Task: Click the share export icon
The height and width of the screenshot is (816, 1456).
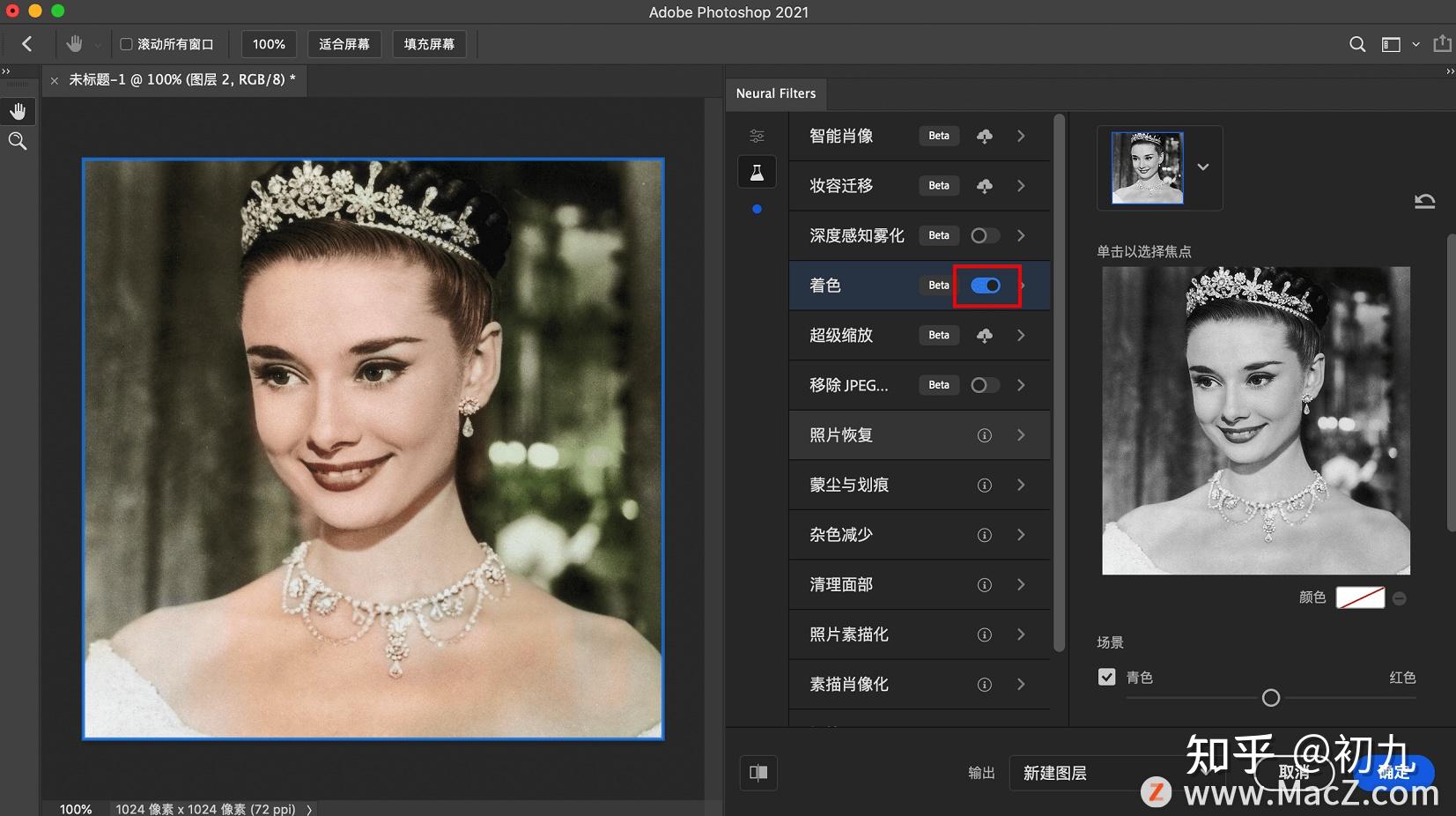Action: (x=1442, y=44)
